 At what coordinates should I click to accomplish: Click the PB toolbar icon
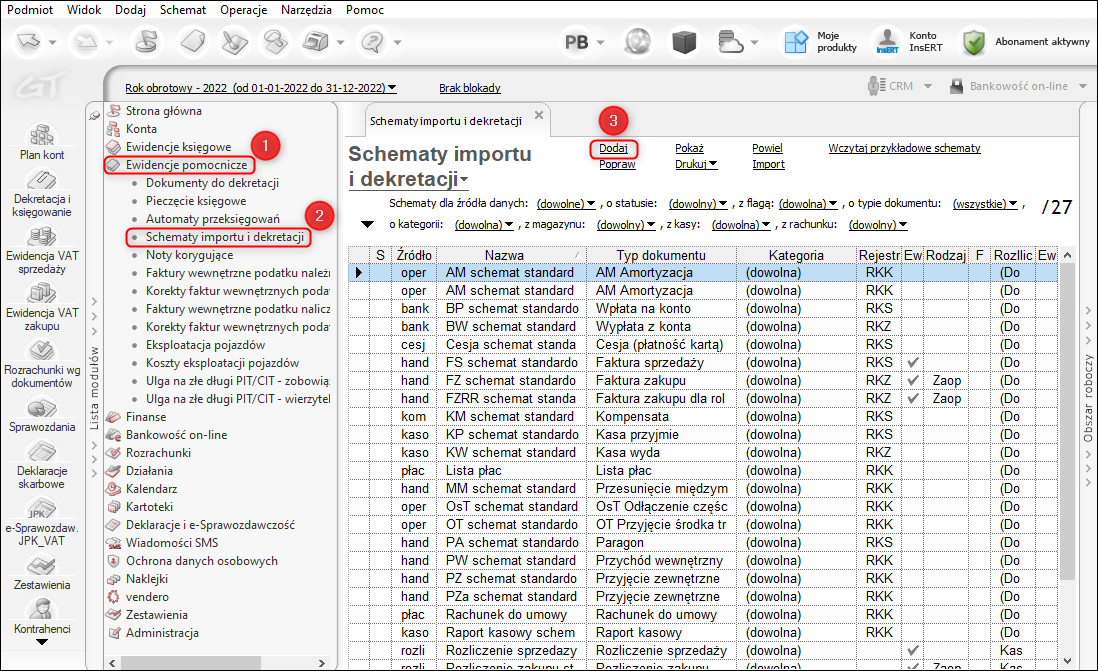577,42
